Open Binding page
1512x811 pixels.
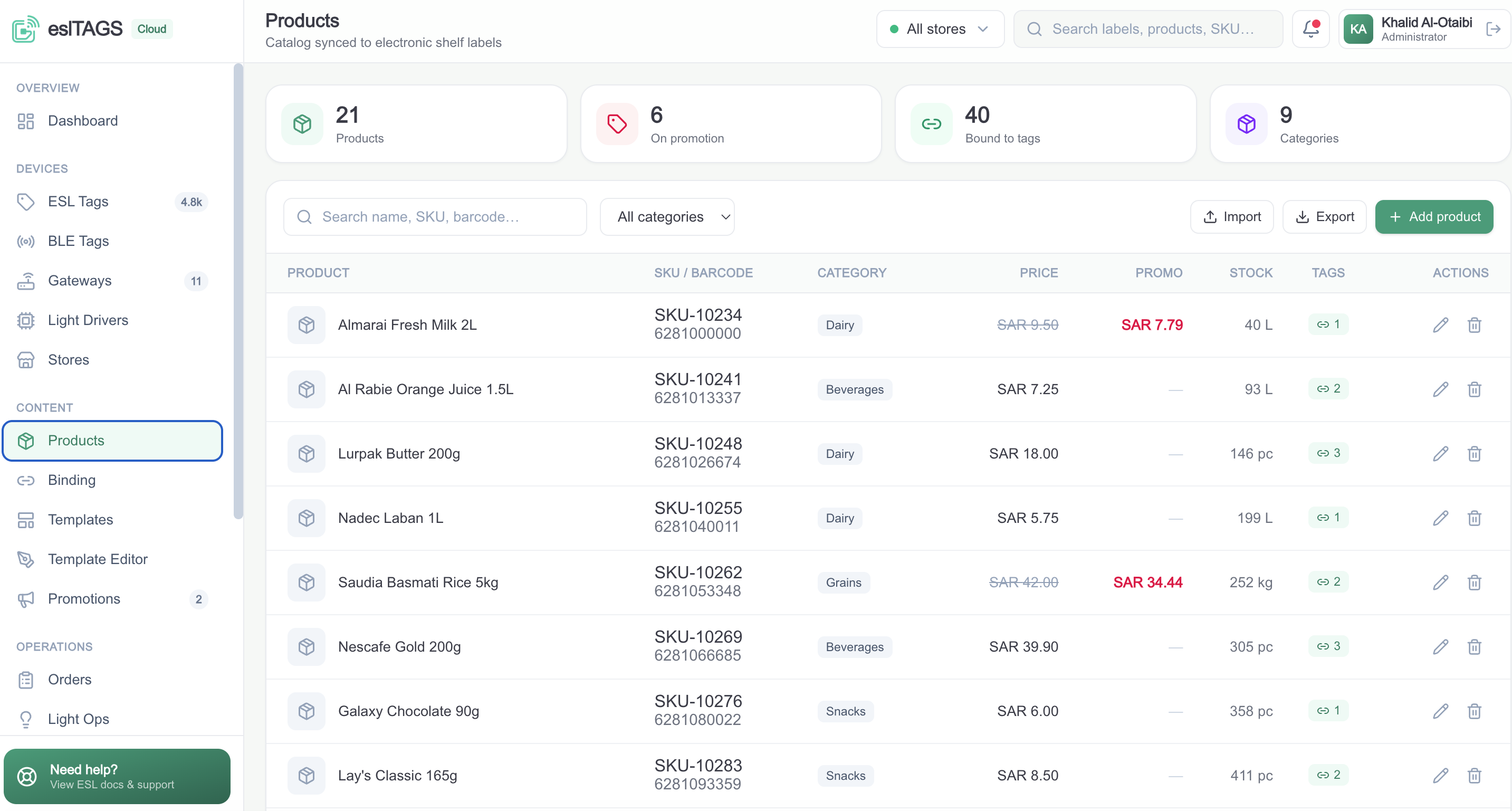tap(113, 480)
